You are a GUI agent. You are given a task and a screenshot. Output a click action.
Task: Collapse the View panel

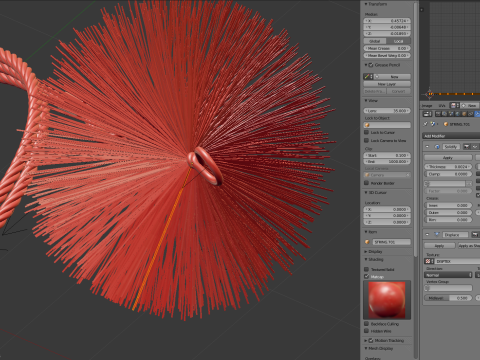coord(366,101)
